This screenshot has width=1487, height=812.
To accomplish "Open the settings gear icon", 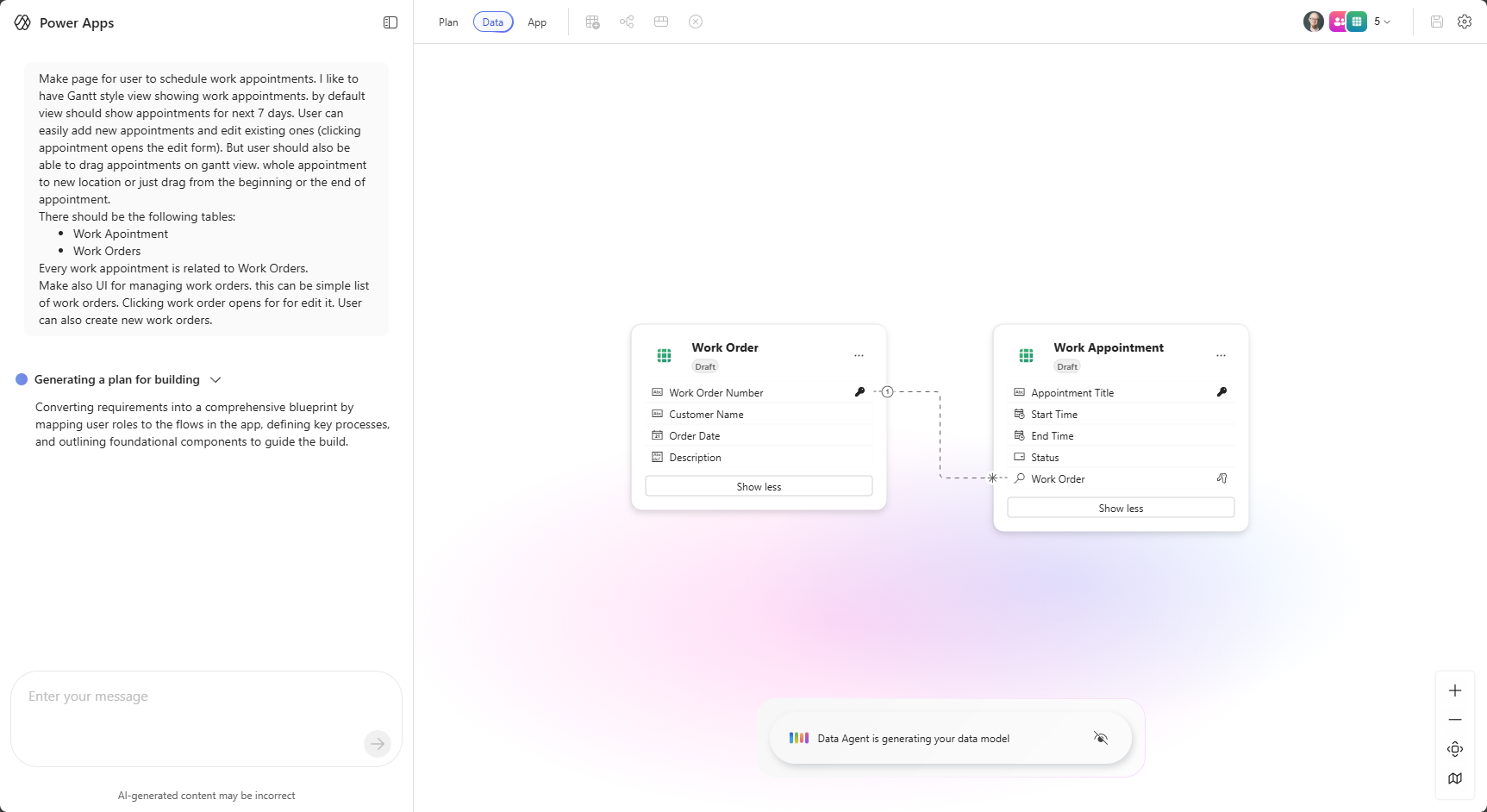I will point(1465,22).
